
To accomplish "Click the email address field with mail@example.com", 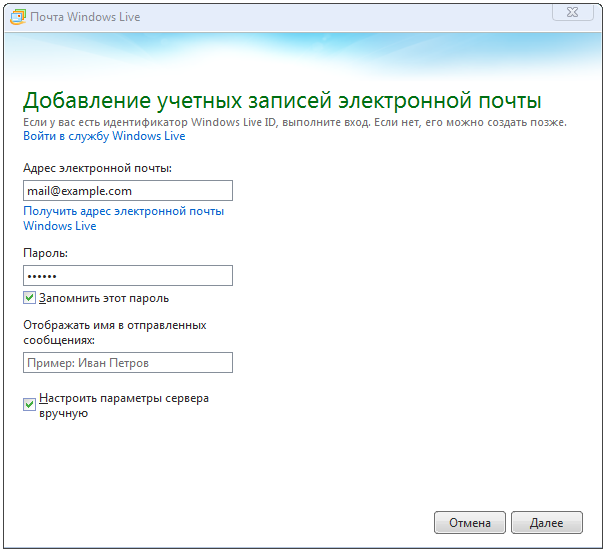I will (128, 191).
